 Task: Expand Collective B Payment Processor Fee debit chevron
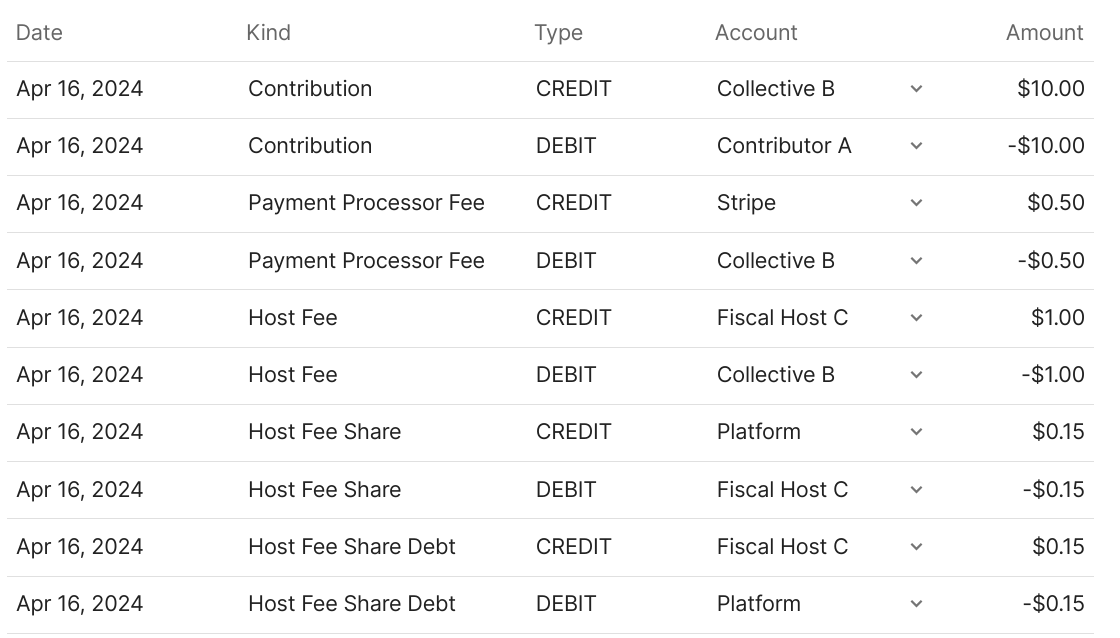click(916, 261)
